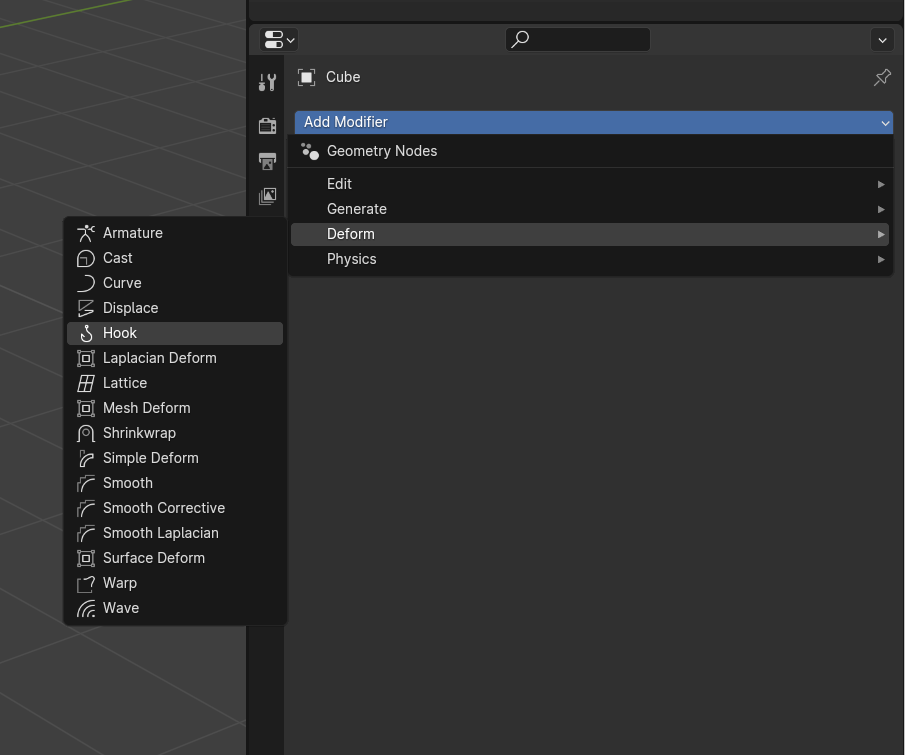This screenshot has width=905, height=755.
Task: Open the Deform modifier submenu
Action: click(x=590, y=234)
